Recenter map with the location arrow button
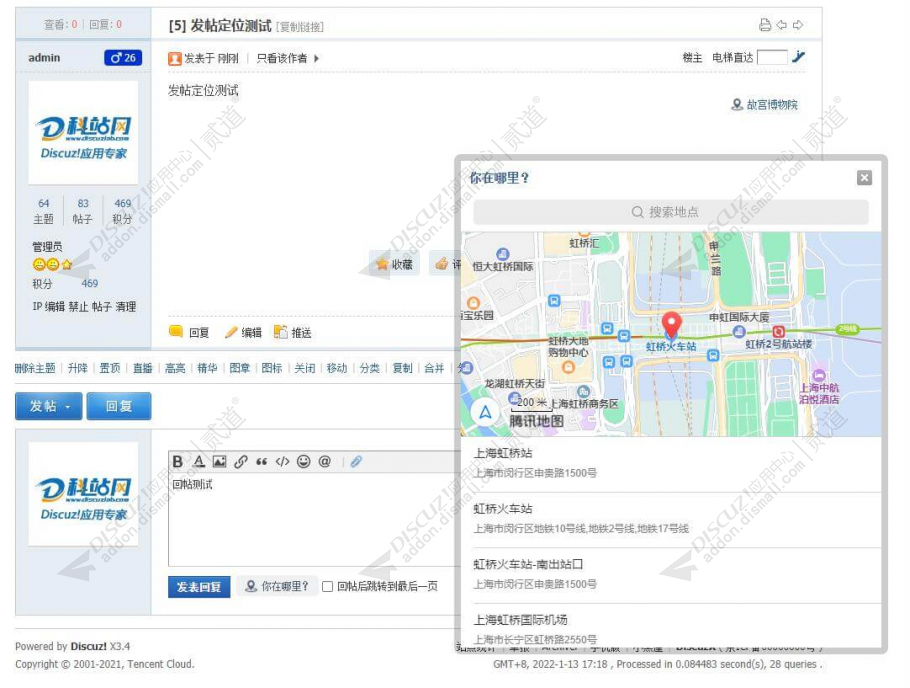The height and width of the screenshot is (688, 910). [485, 413]
